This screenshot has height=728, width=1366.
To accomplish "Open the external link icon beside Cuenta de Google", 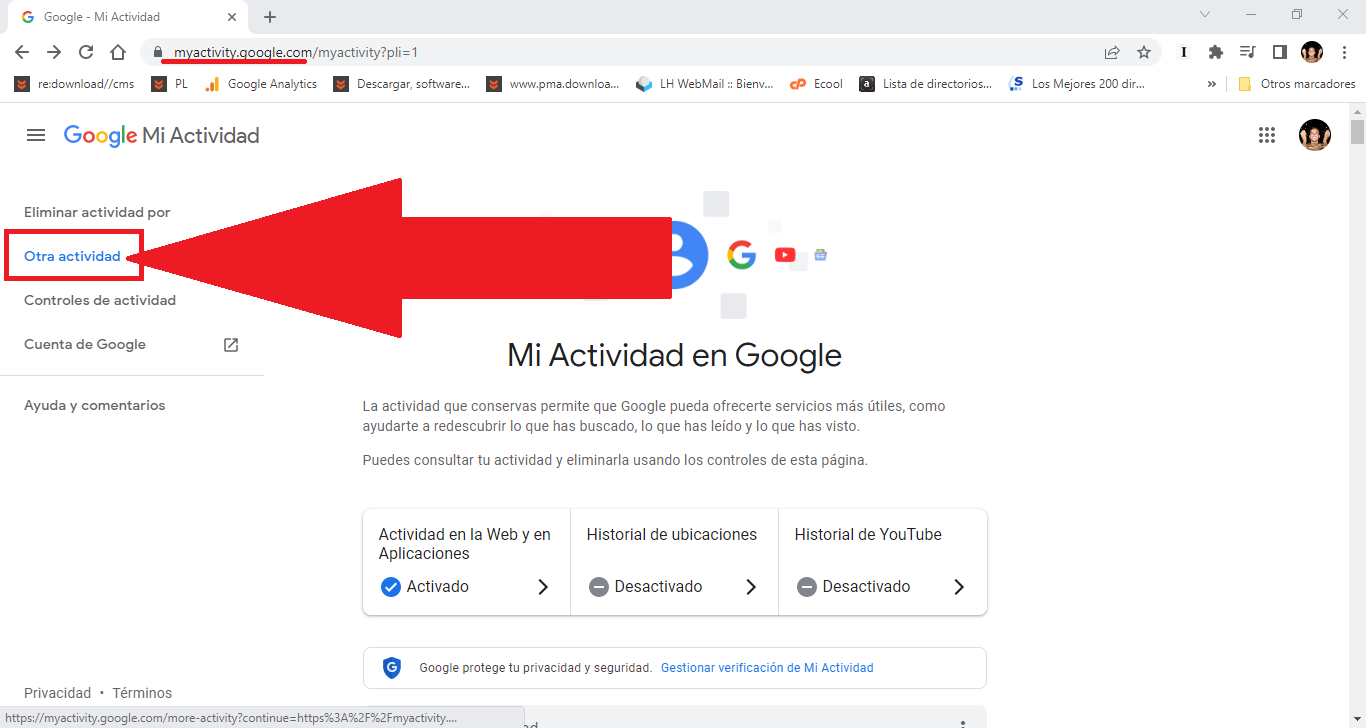I will [x=231, y=345].
